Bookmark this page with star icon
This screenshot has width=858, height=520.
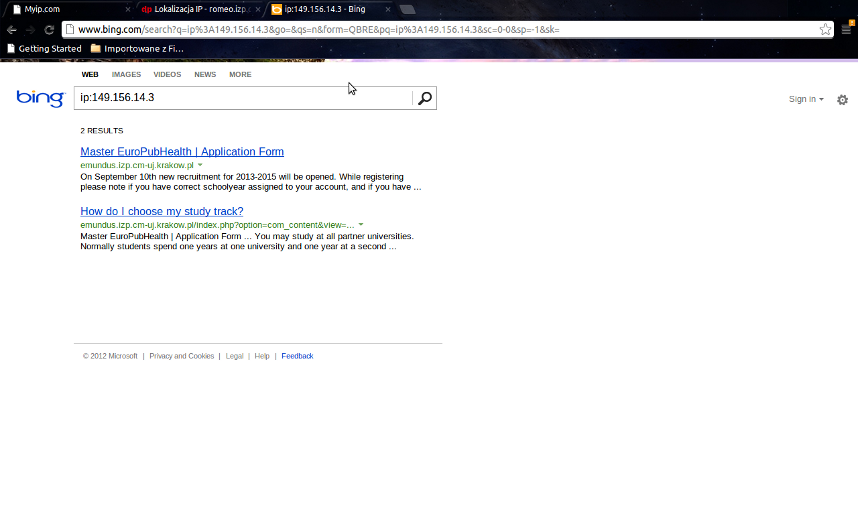coord(825,30)
